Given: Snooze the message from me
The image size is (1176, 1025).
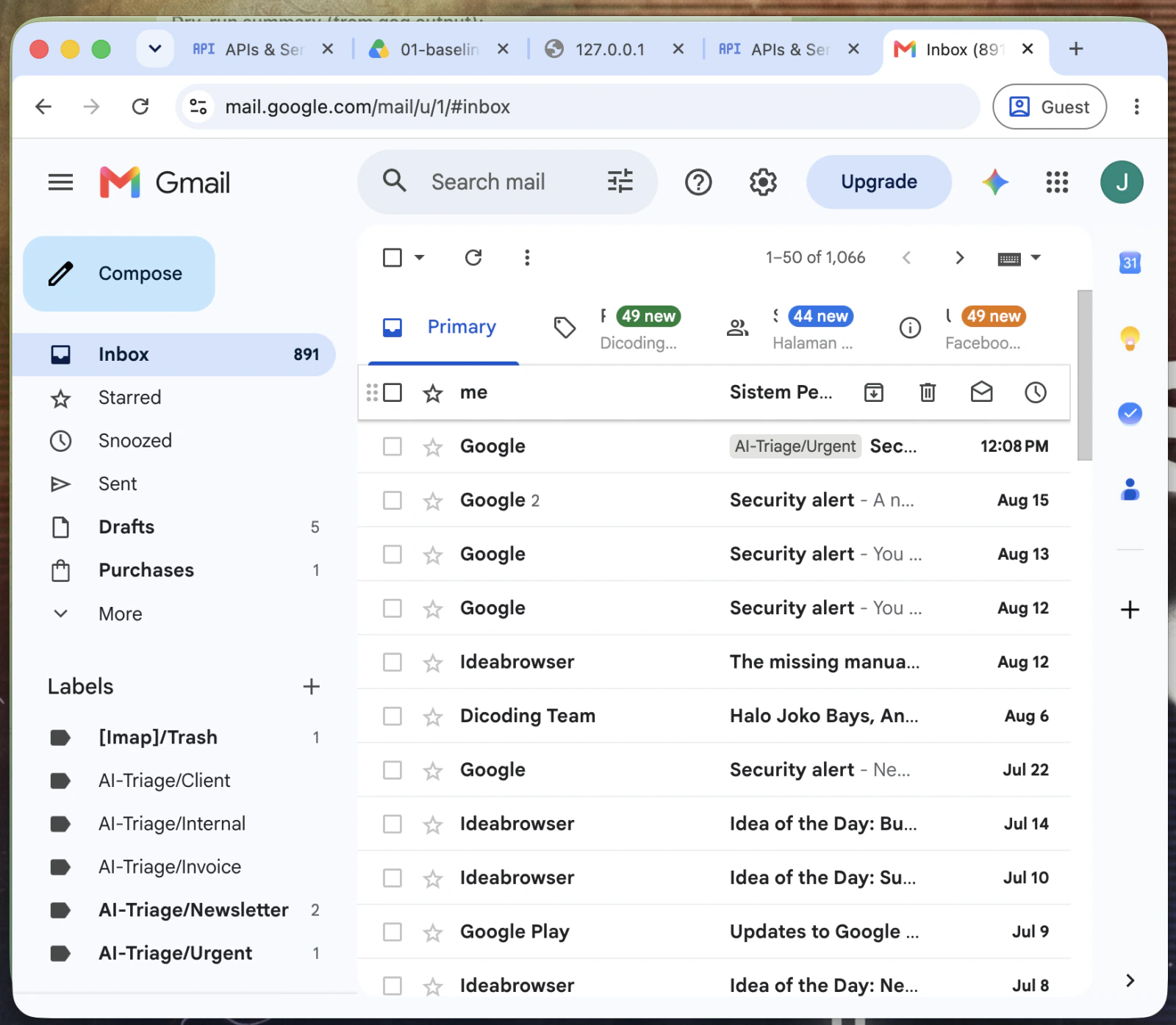Looking at the screenshot, I should (x=1036, y=392).
